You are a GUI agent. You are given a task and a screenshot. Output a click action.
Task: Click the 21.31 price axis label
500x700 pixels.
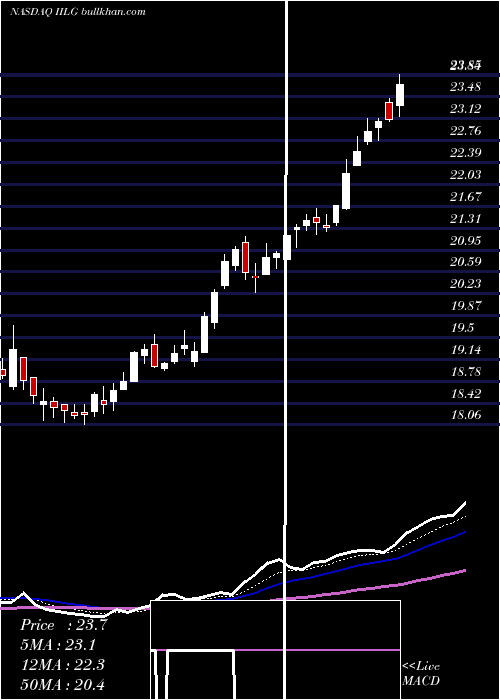click(466, 218)
